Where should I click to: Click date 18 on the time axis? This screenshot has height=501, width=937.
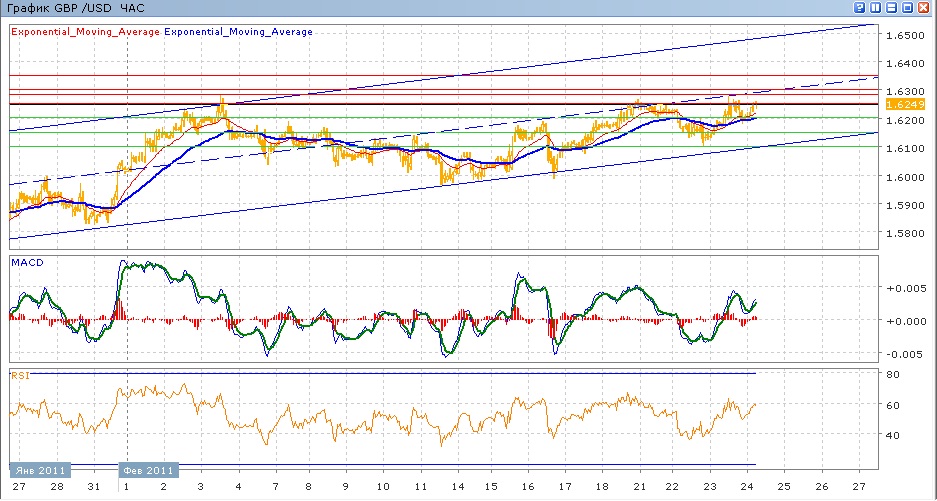602,487
